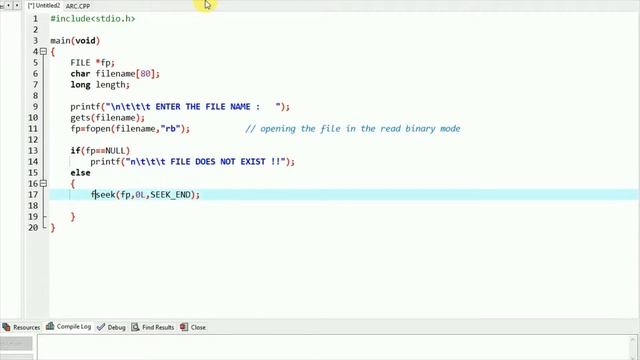Click the right tab-scroll arrow button
The height and width of the screenshot is (360, 640).
(17, 6)
